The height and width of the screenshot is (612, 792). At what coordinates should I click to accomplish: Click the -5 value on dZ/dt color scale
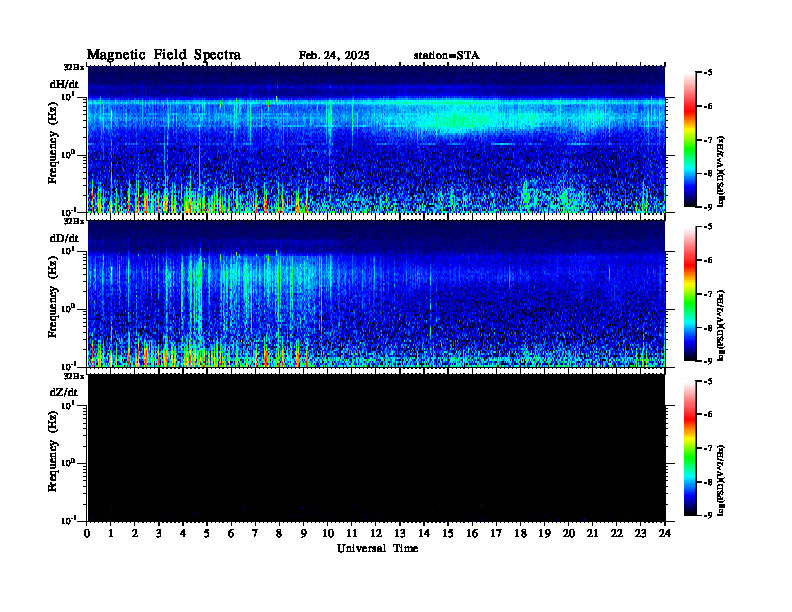point(708,381)
